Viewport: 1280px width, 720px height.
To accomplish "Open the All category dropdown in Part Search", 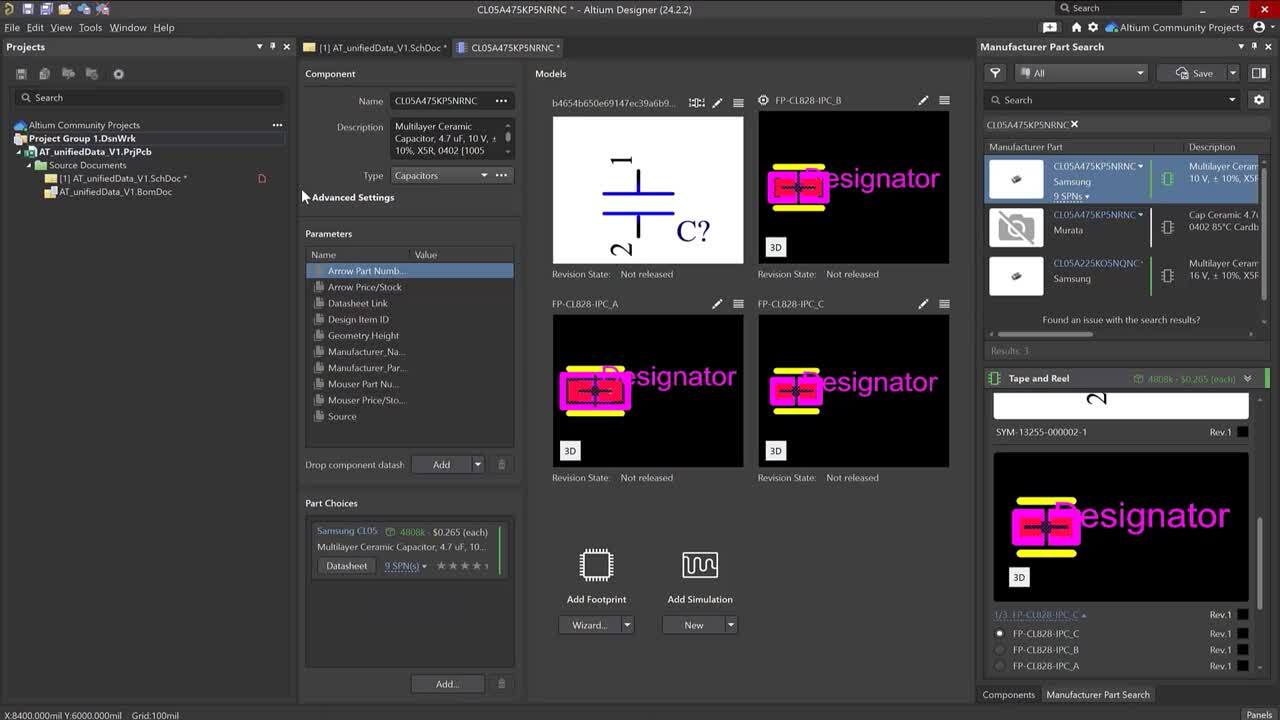I will (1080, 73).
